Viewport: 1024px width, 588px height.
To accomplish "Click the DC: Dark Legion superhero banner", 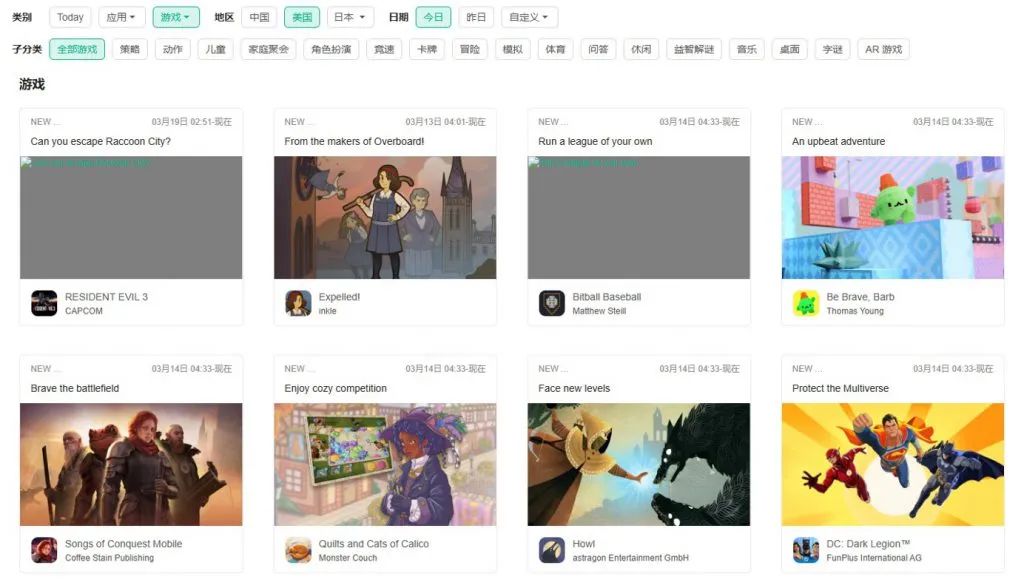I will 893,465.
